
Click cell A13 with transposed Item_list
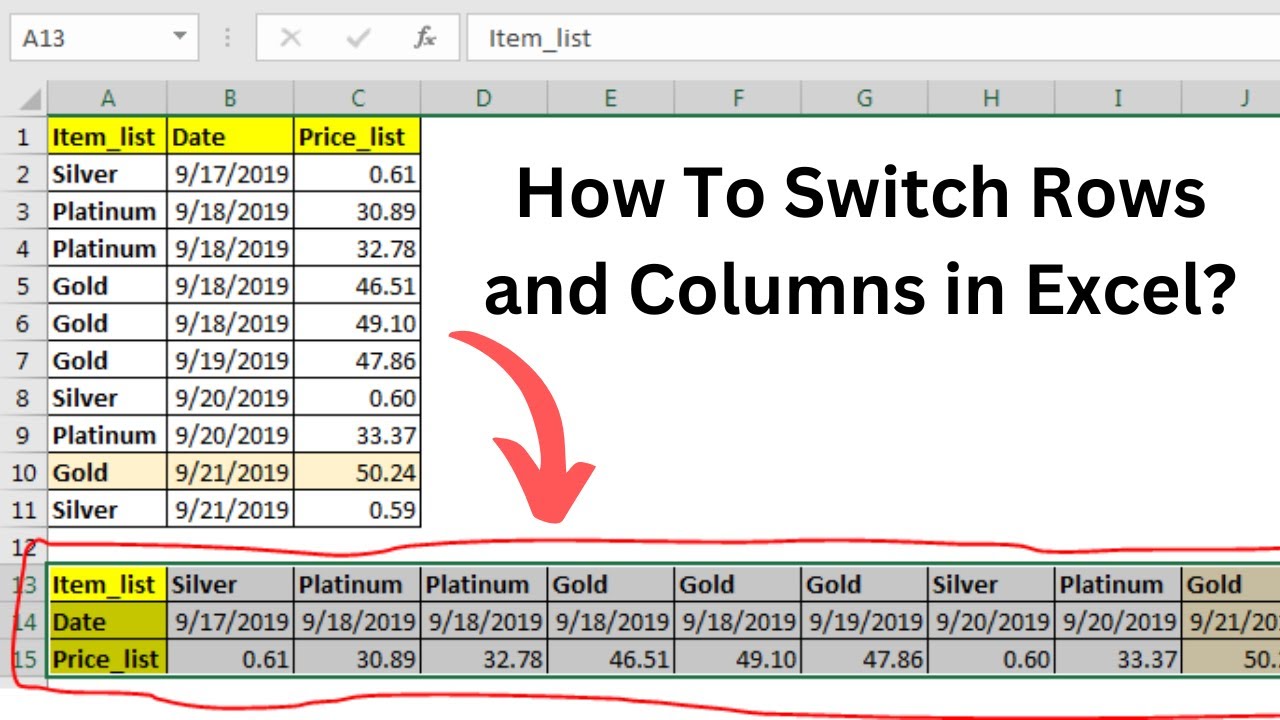[x=108, y=585]
